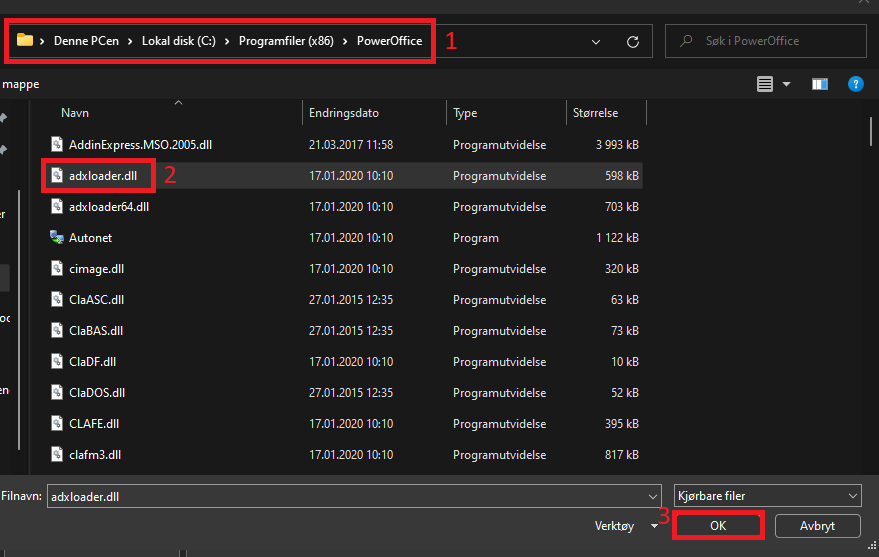879x557 pixels.
Task: Click the ClaASC.dll file icon
Action: click(57, 300)
